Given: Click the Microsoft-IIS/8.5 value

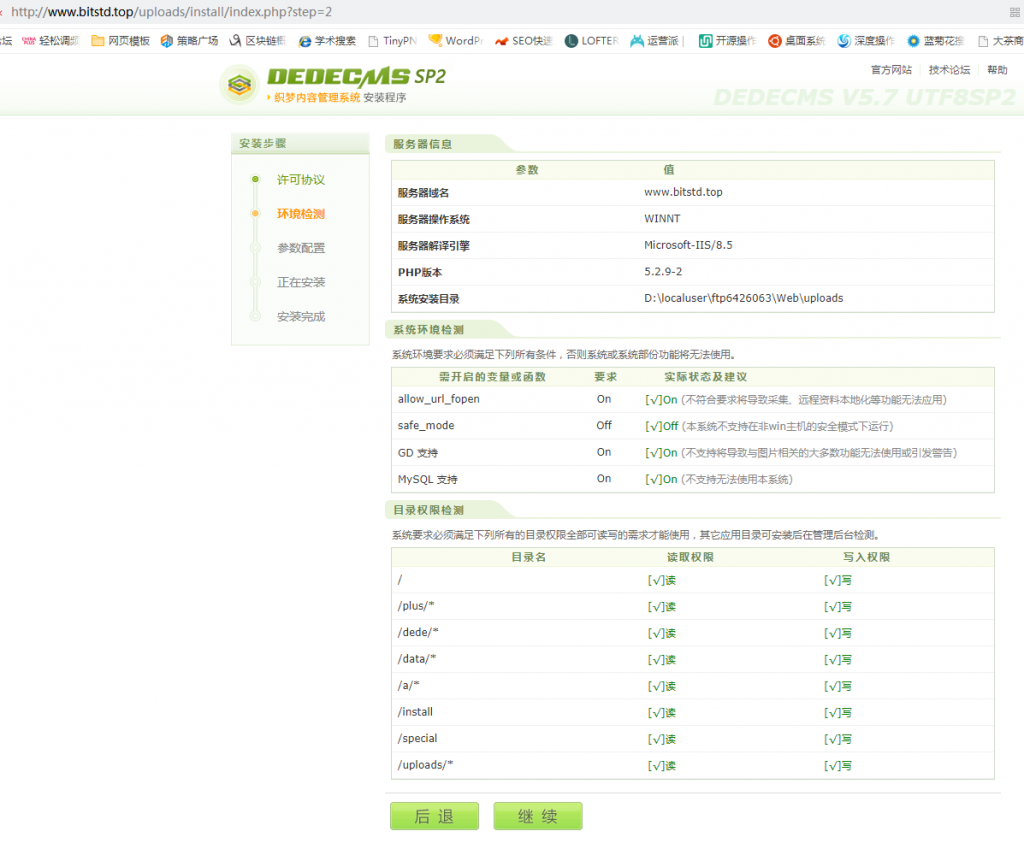Looking at the screenshot, I should pos(688,245).
